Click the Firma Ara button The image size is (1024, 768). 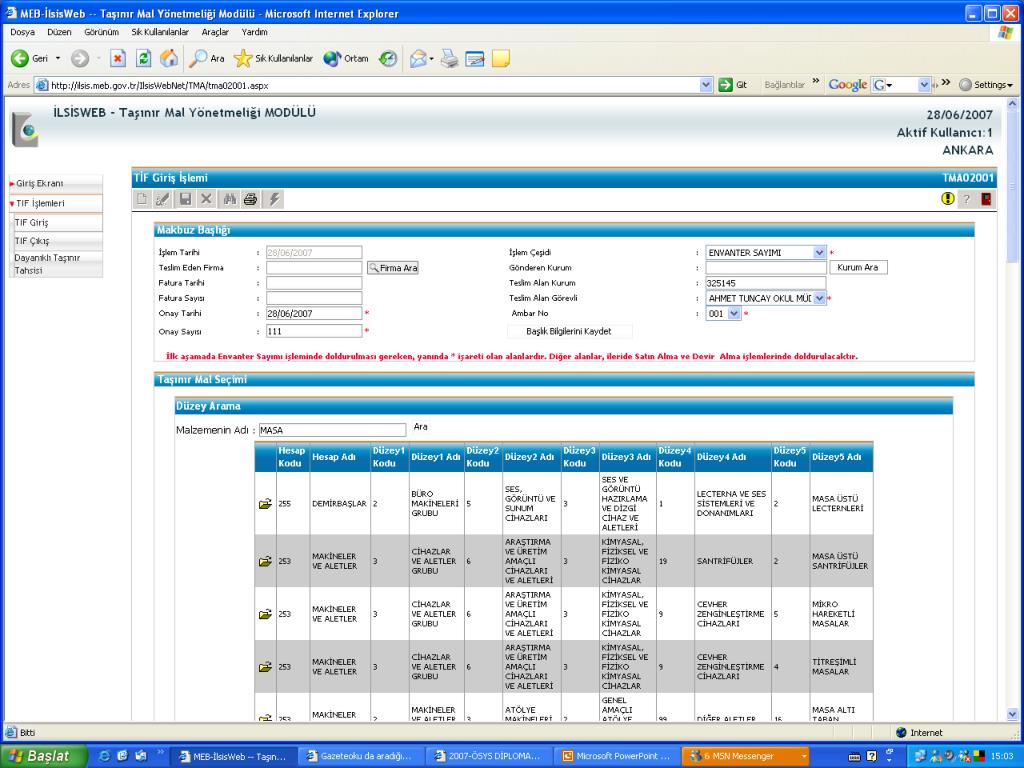coord(393,268)
